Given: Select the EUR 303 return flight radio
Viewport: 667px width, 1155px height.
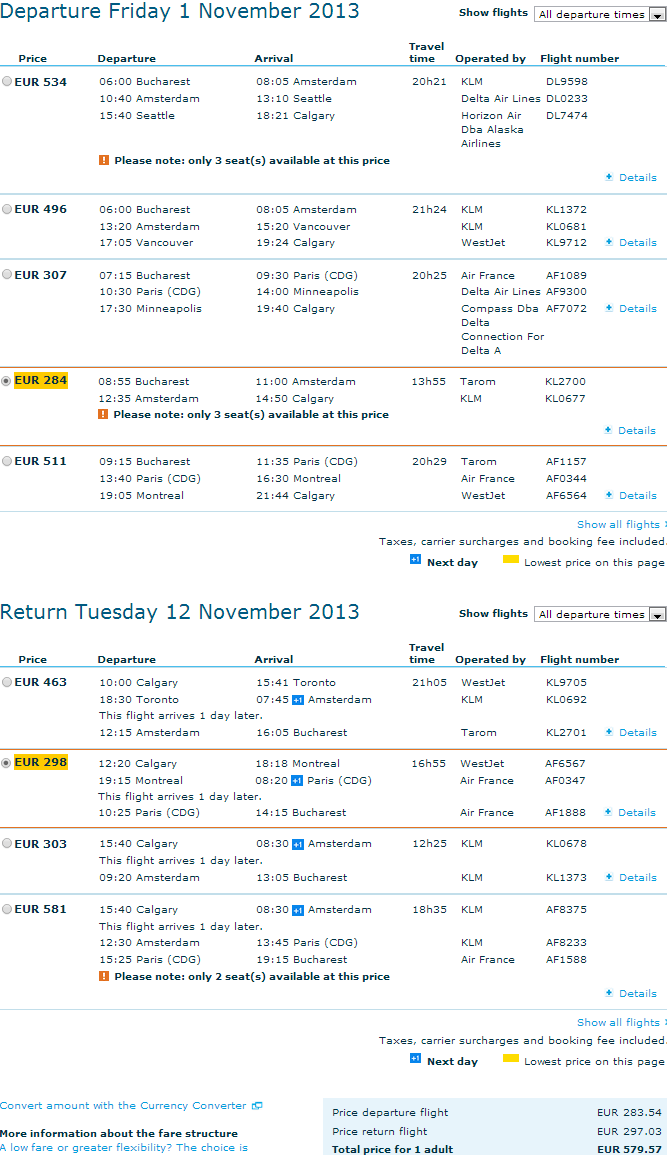Looking at the screenshot, I should (7, 843).
